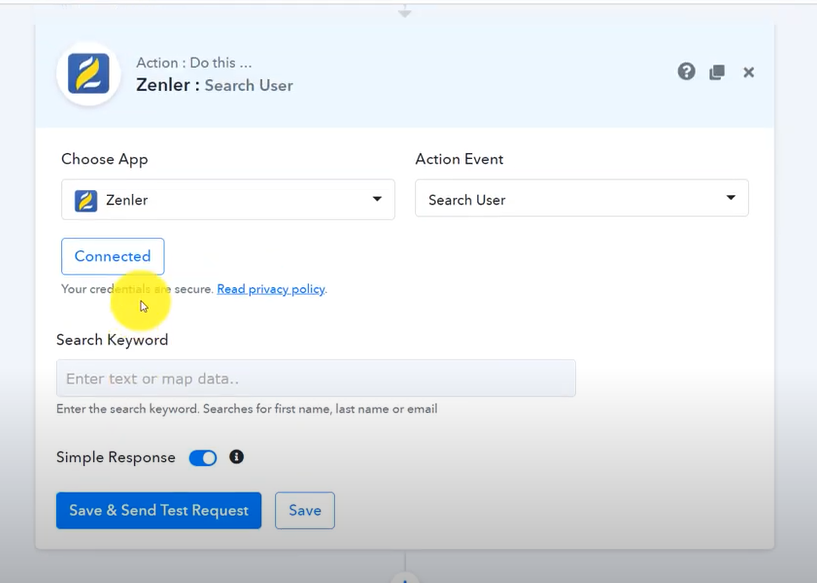Click the Search Keyword label

point(112,340)
